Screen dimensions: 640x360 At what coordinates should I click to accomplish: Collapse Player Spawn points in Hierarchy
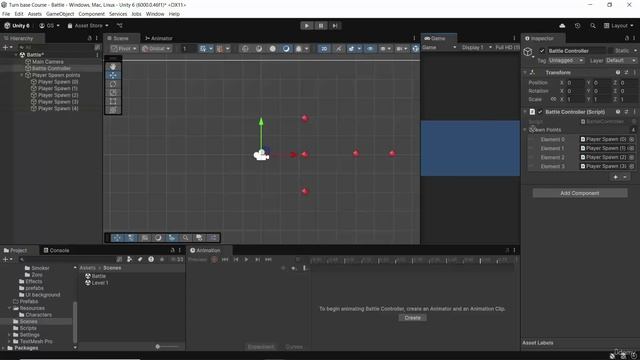coord(22,75)
